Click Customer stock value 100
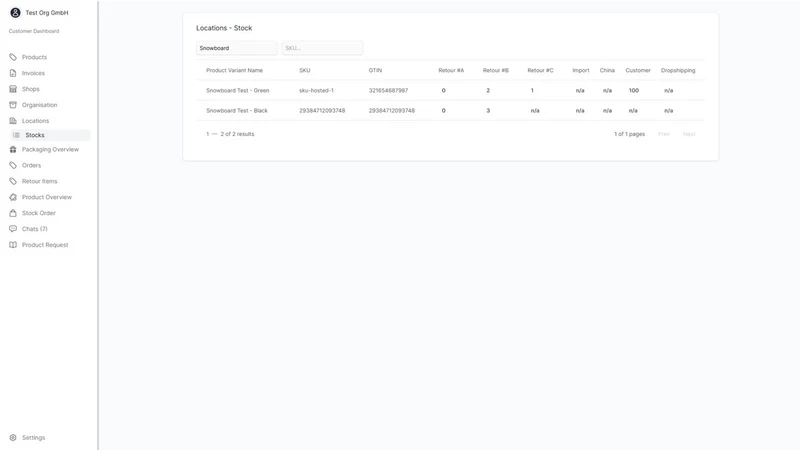 (x=634, y=90)
